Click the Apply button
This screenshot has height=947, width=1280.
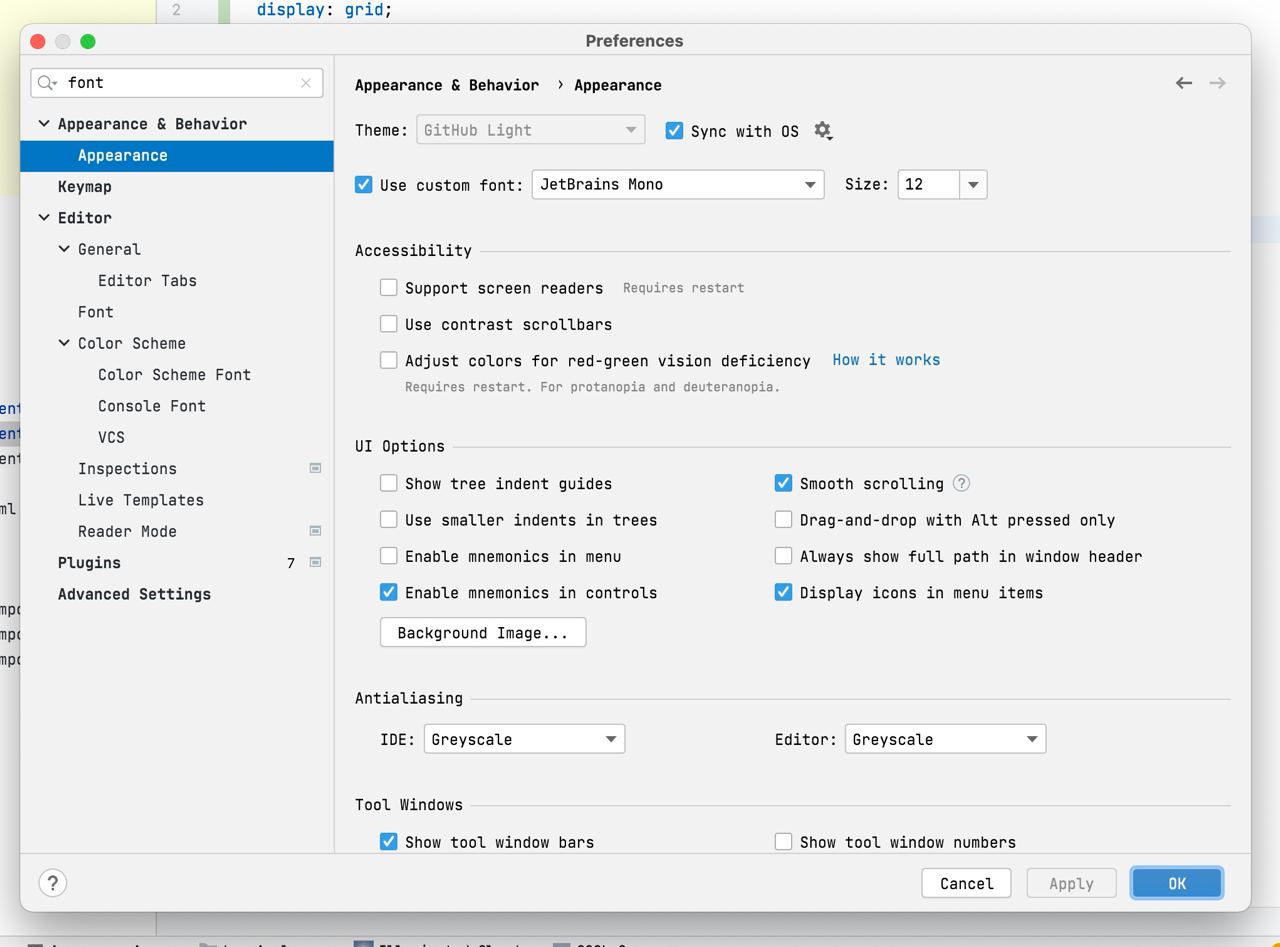click(1071, 883)
